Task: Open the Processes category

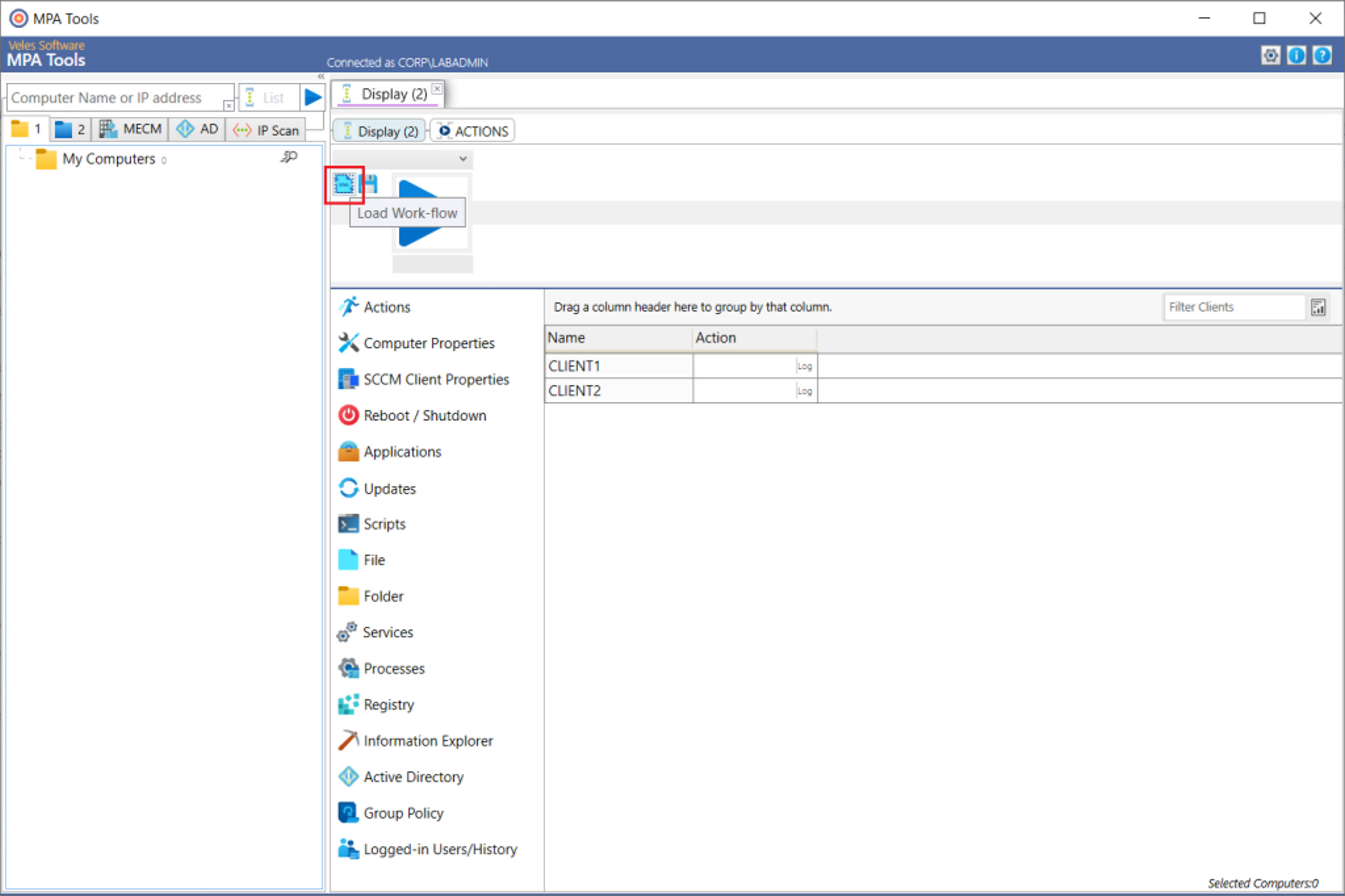Action: click(381, 668)
